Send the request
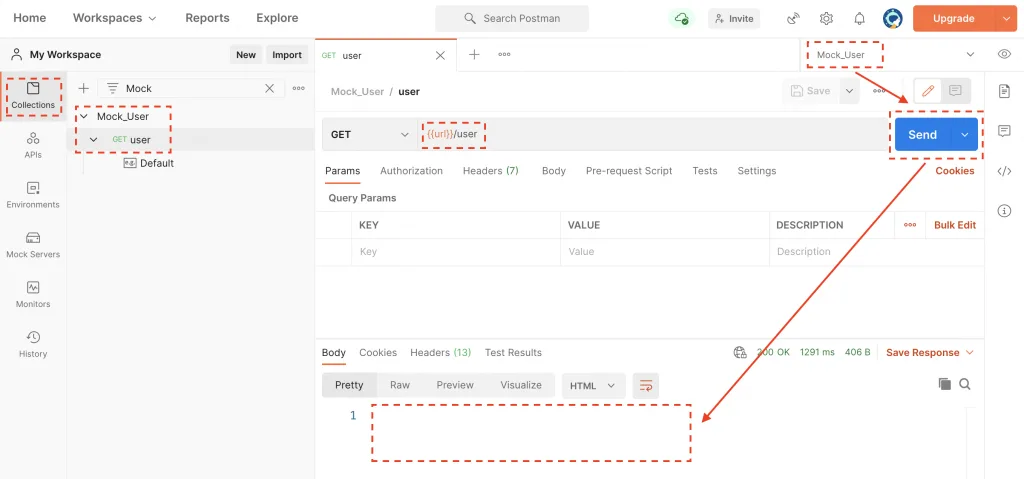Image resolution: width=1024 pixels, height=479 pixels. 922,135
